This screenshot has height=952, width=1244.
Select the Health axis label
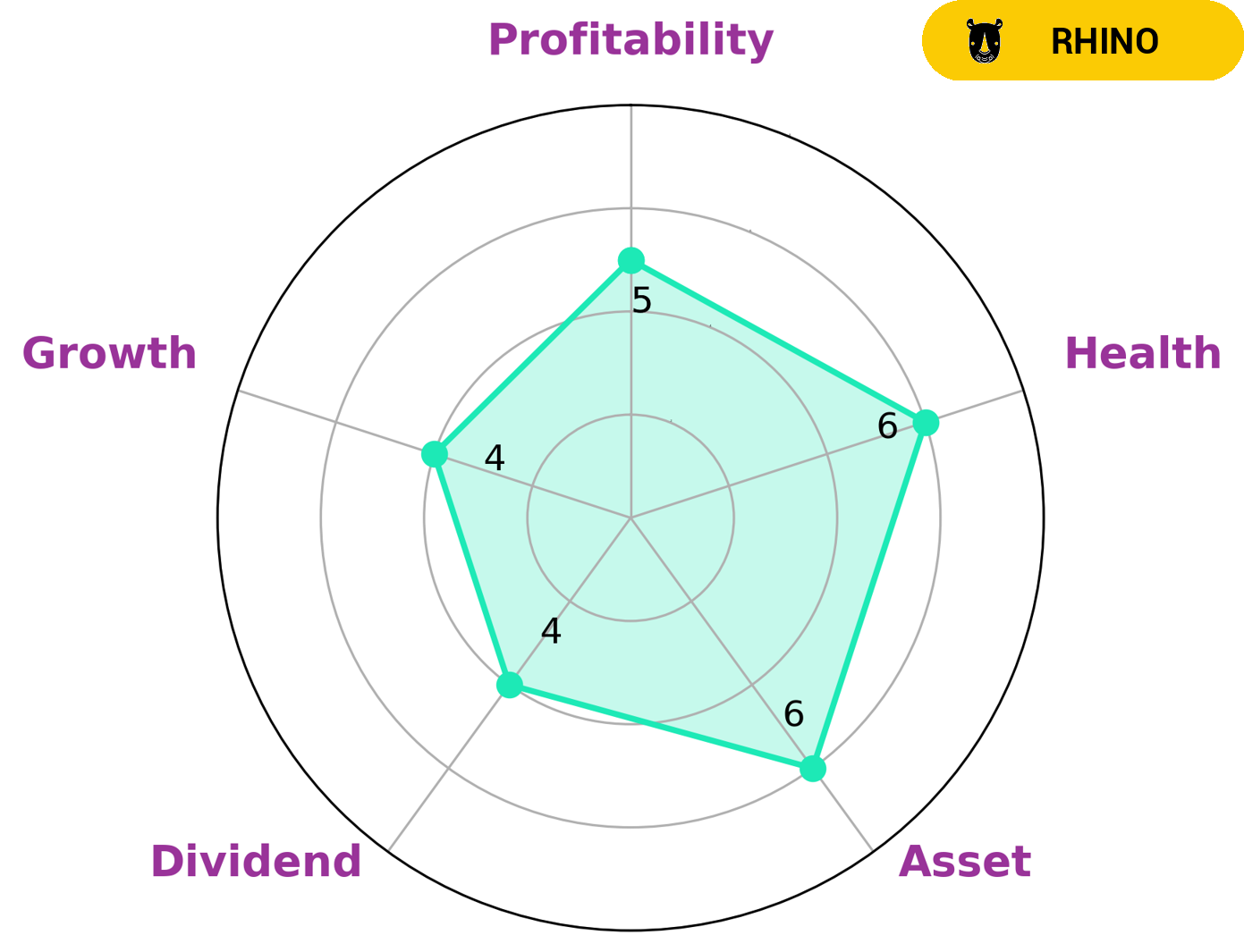click(x=1142, y=354)
